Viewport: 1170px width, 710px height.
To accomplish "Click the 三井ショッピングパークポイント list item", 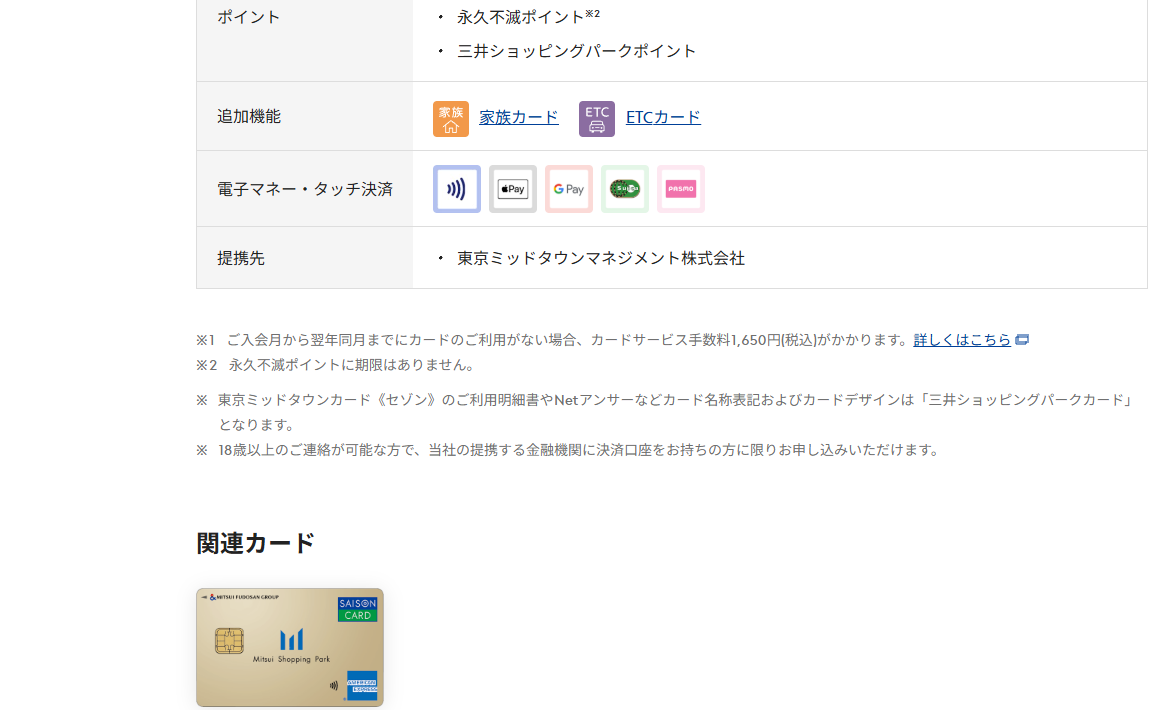I will 576,51.
